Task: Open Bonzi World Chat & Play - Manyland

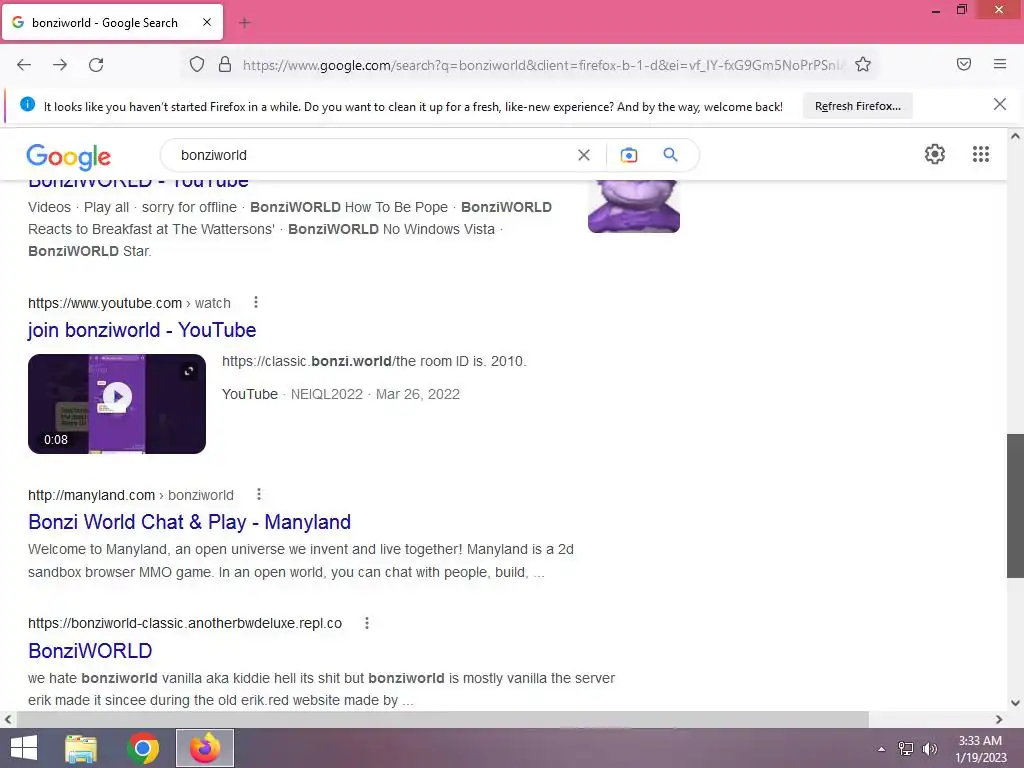Action: click(x=189, y=522)
